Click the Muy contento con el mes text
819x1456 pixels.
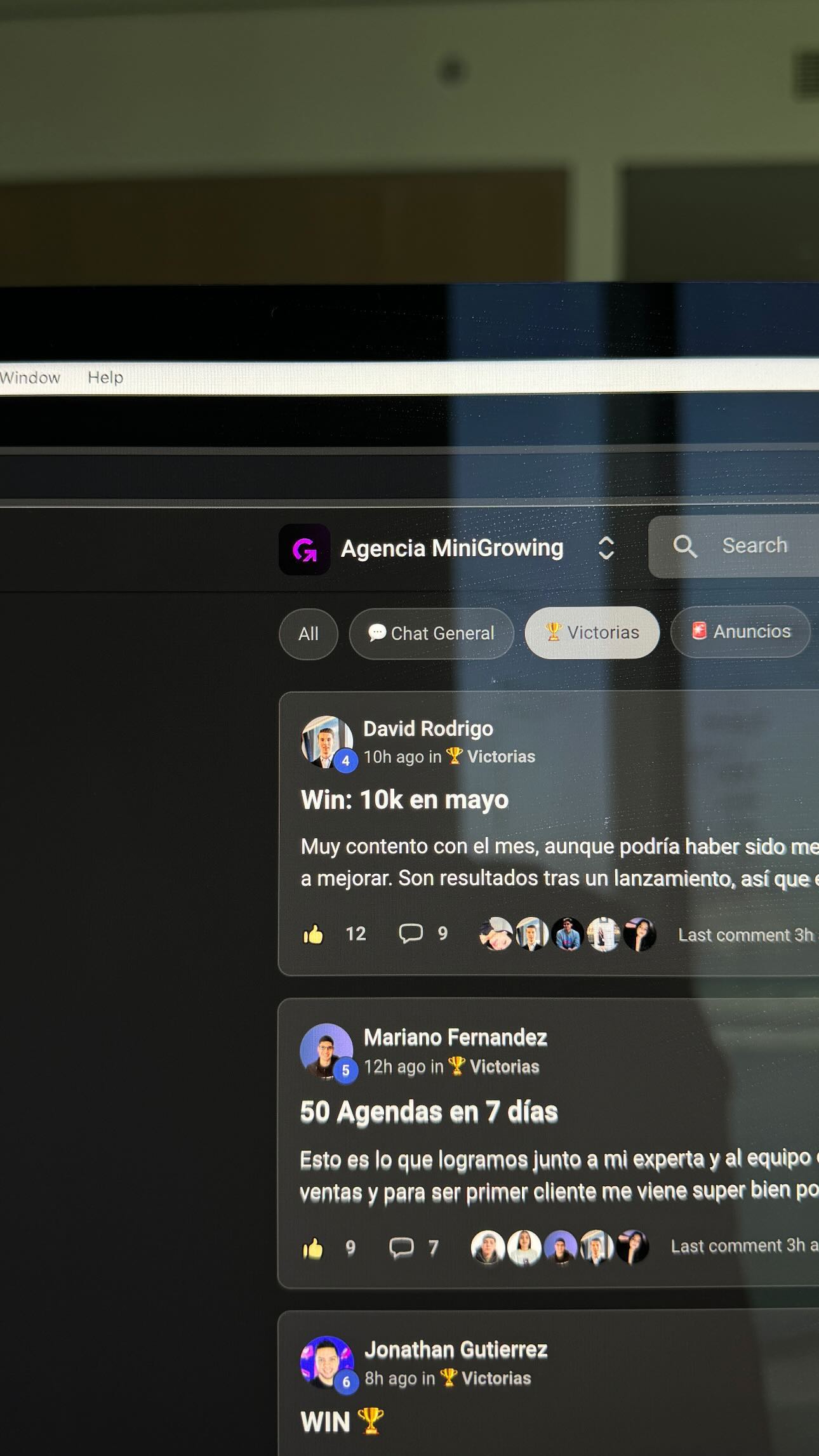pyautogui.click(x=559, y=862)
